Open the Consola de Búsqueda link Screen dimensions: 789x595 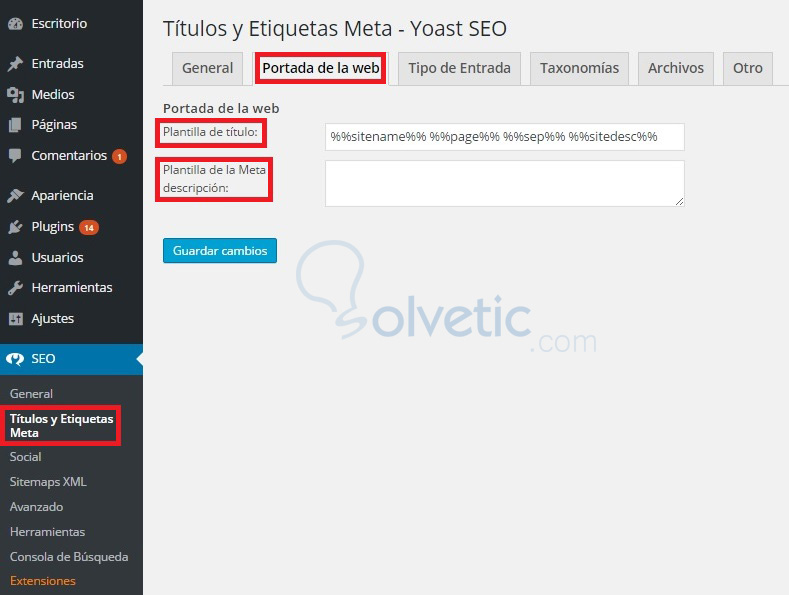pyautogui.click(x=69, y=557)
